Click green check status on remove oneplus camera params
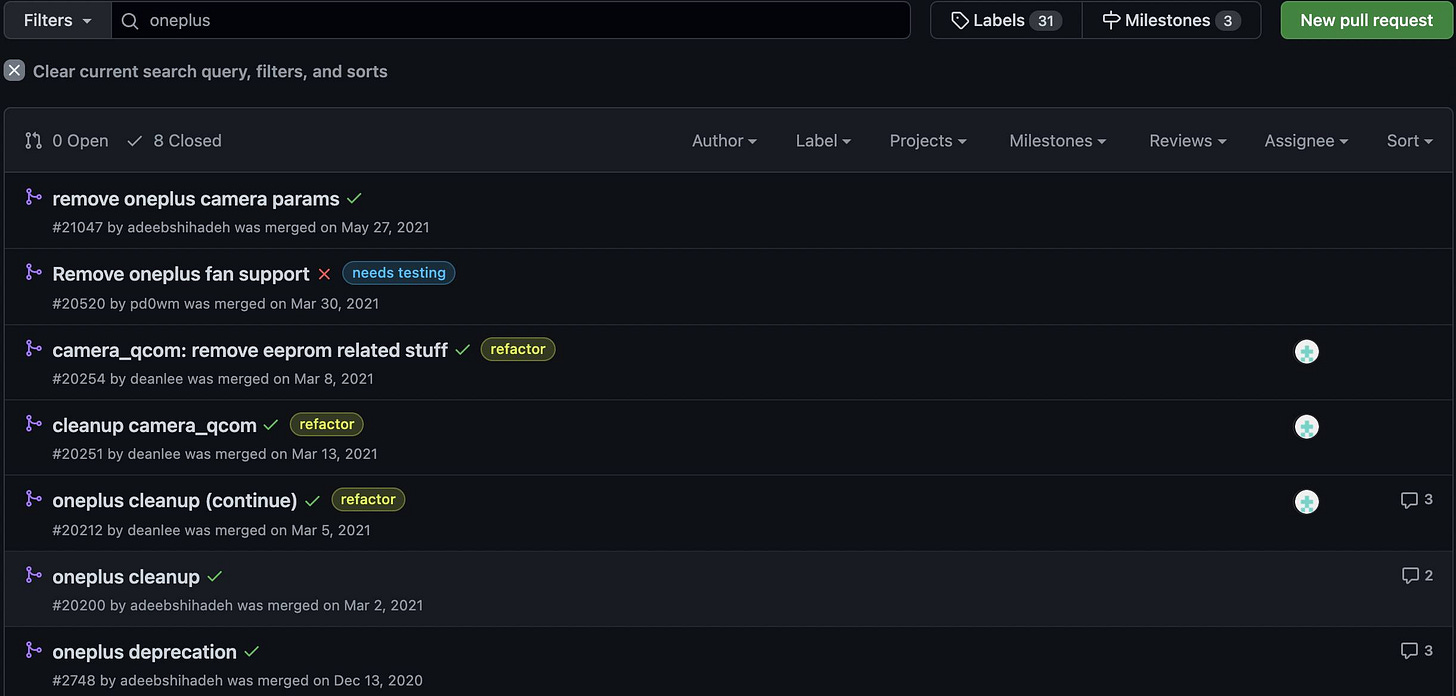The image size is (1456, 696). (354, 199)
